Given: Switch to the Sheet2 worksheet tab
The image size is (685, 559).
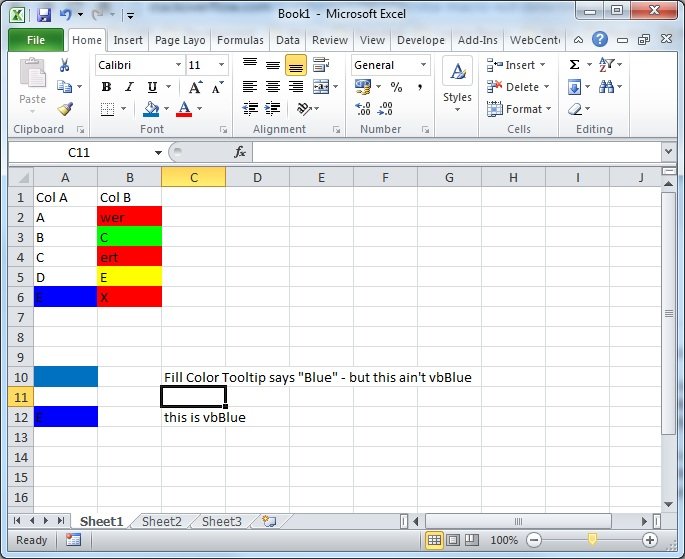Looking at the screenshot, I should pyautogui.click(x=161, y=521).
